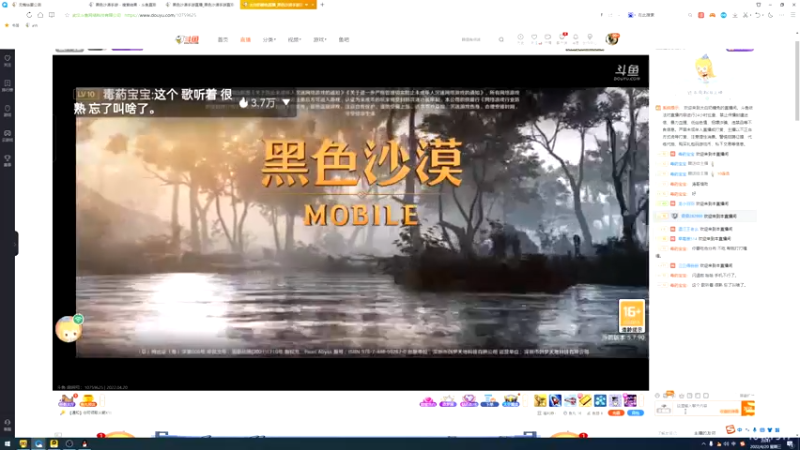The image size is (800, 450).
Task: Click the browser home icon
Action: tap(40, 15)
